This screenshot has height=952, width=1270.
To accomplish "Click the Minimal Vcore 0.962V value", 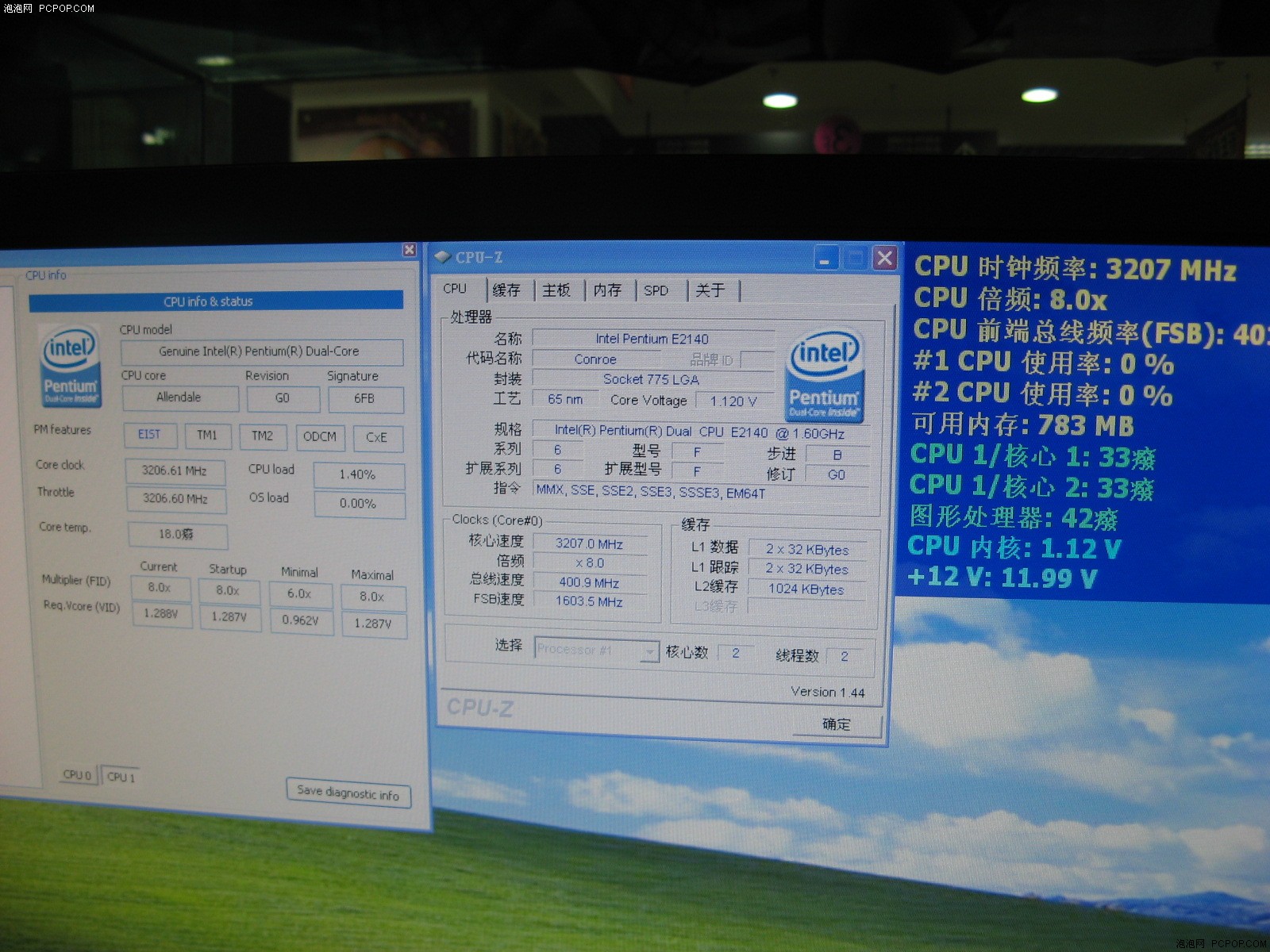I will click(300, 620).
